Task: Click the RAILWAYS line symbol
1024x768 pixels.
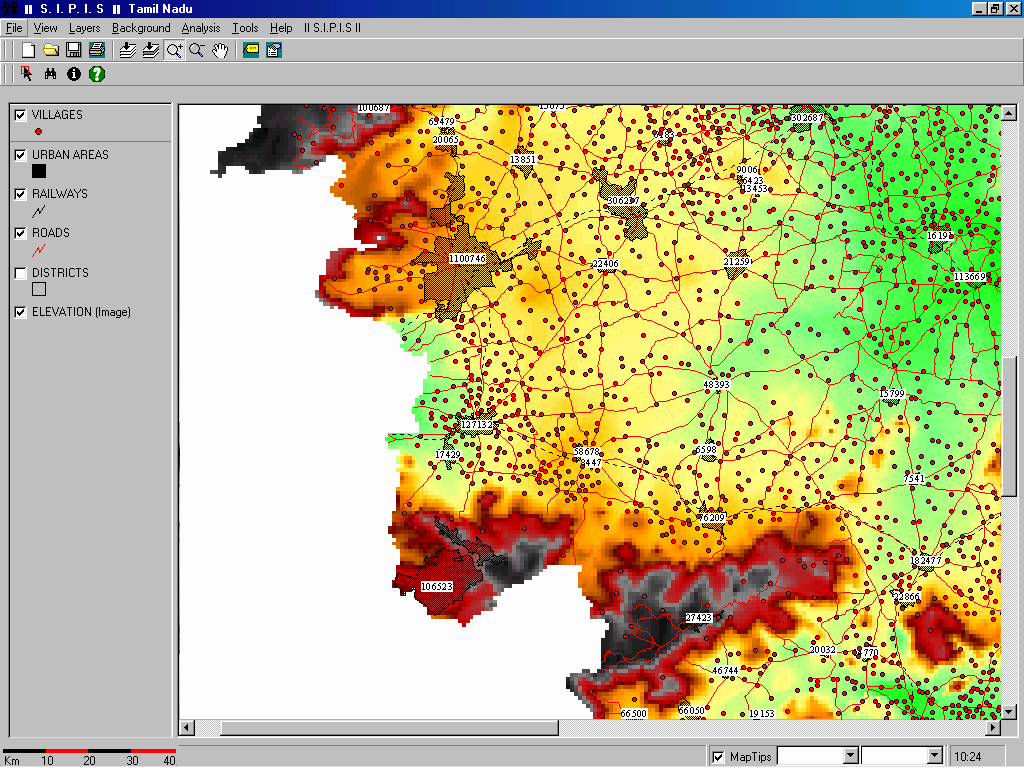Action: (x=39, y=211)
